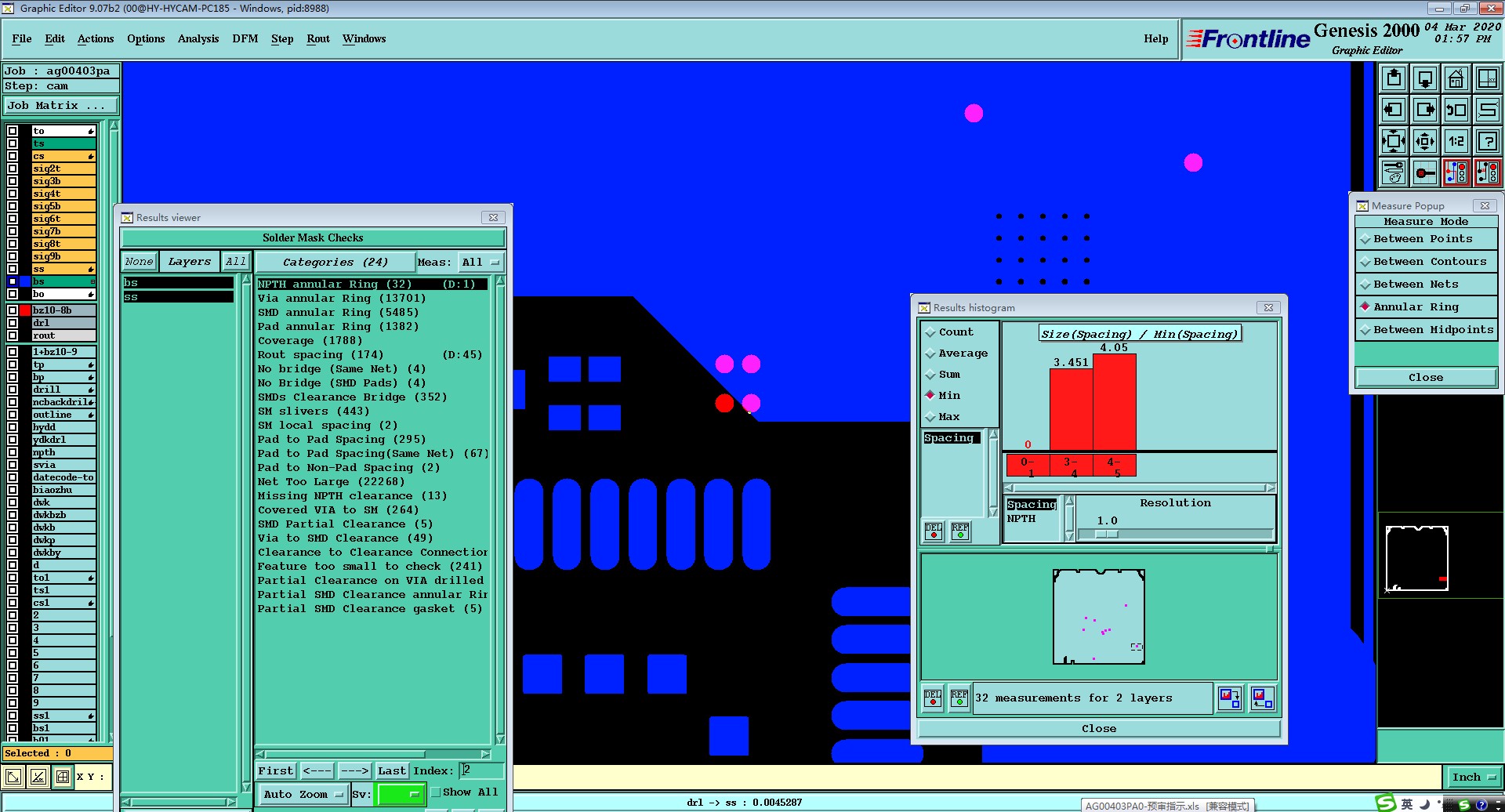The width and height of the screenshot is (1505, 812).
Task: Click the S-shaped serpentine path icon
Action: tap(1487, 110)
